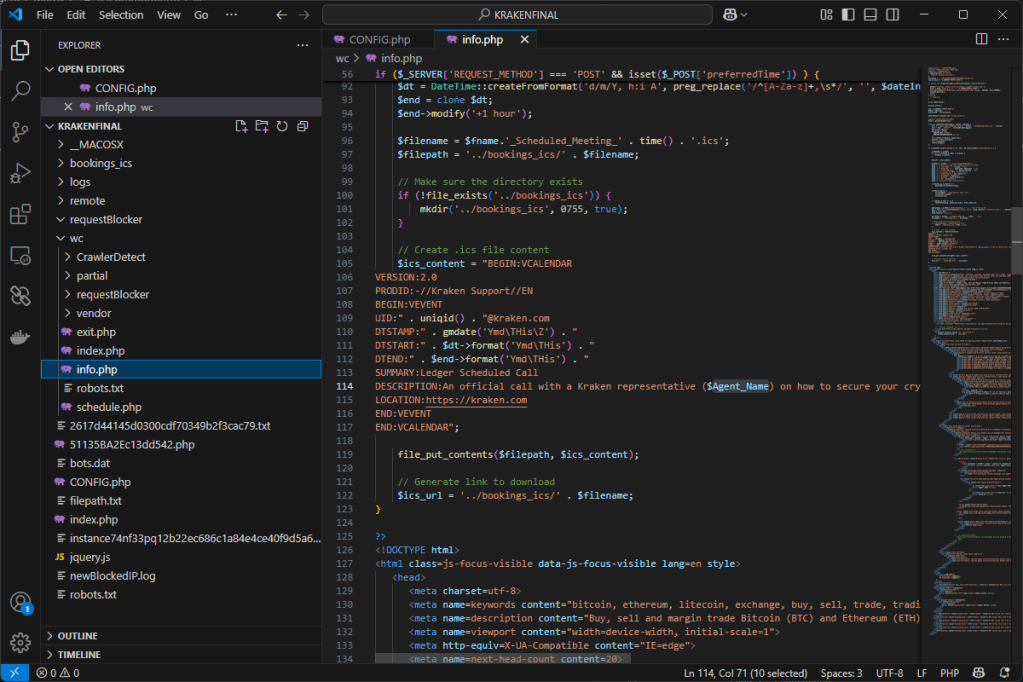This screenshot has height=682, width=1023.
Task: Change the PHP language mode in status bar
Action: (949, 673)
